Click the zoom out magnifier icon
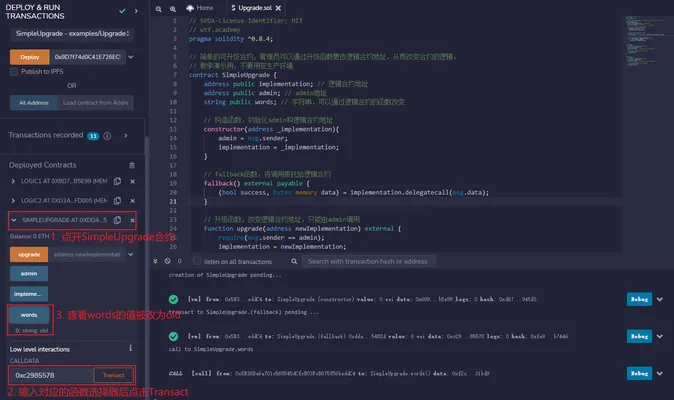Image resolution: width=674 pixels, height=400 pixels. [159, 9]
